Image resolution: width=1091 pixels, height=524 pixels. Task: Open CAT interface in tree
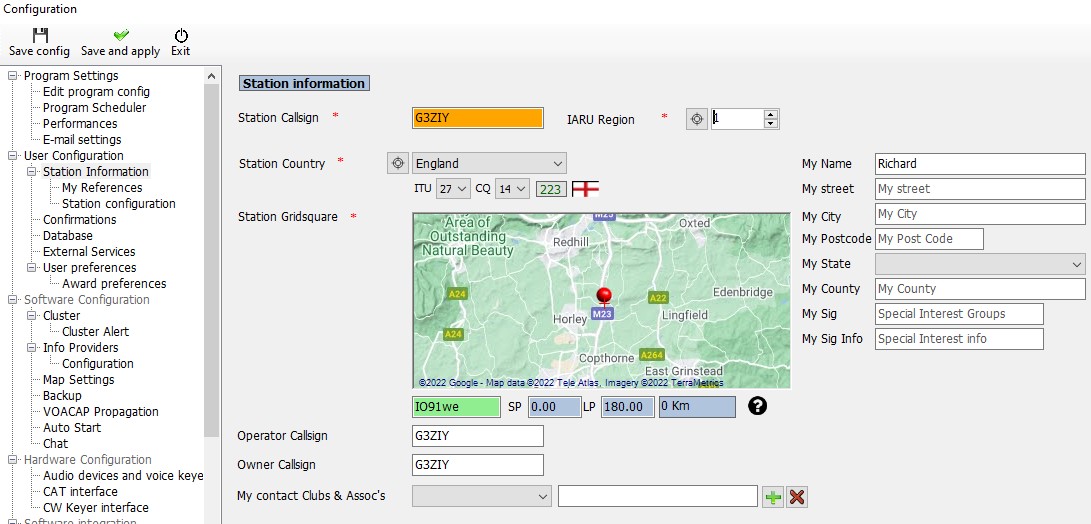[80, 491]
